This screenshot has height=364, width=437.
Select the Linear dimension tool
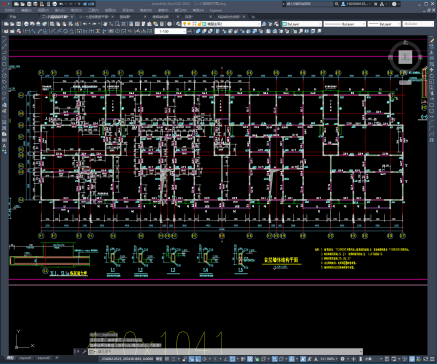pyautogui.click(x=27, y=31)
